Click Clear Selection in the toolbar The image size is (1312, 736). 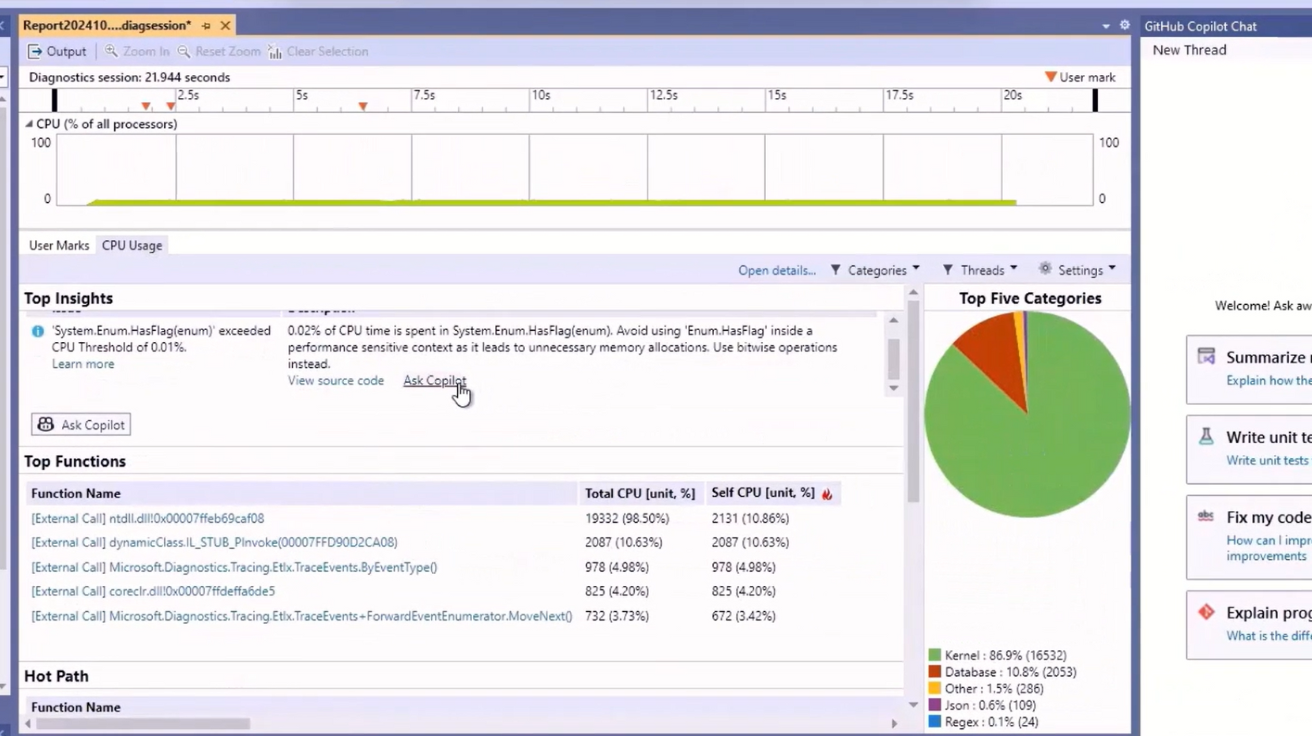pos(318,51)
